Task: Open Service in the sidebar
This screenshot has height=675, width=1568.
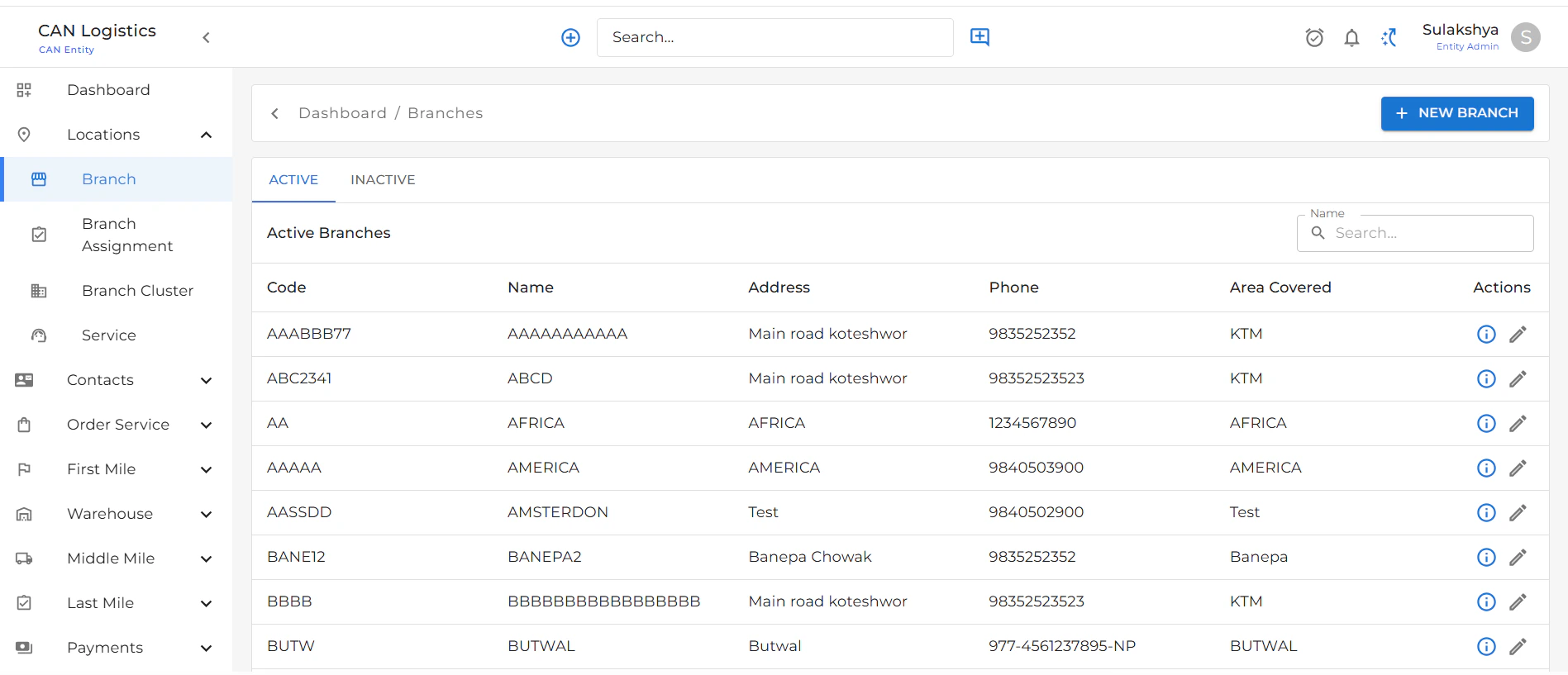Action: tap(116, 335)
